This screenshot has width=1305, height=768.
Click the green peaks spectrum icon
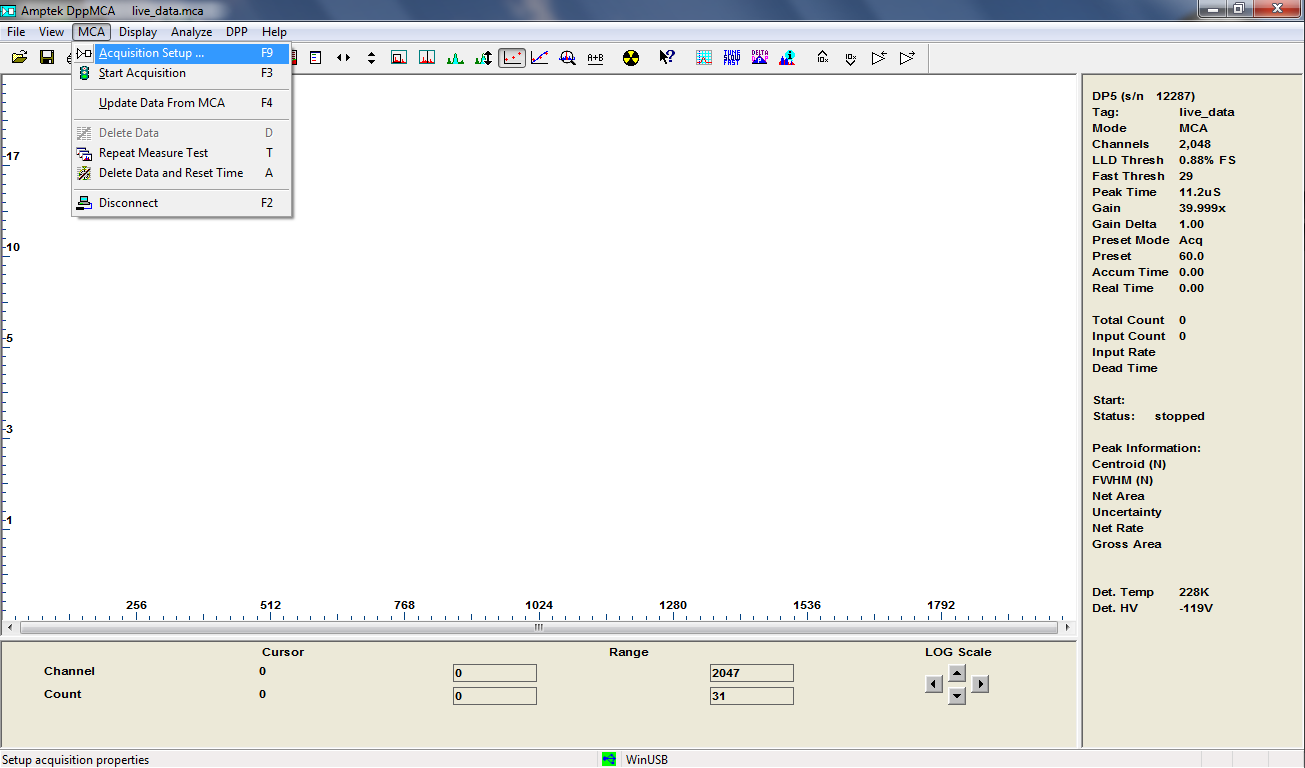click(x=455, y=58)
